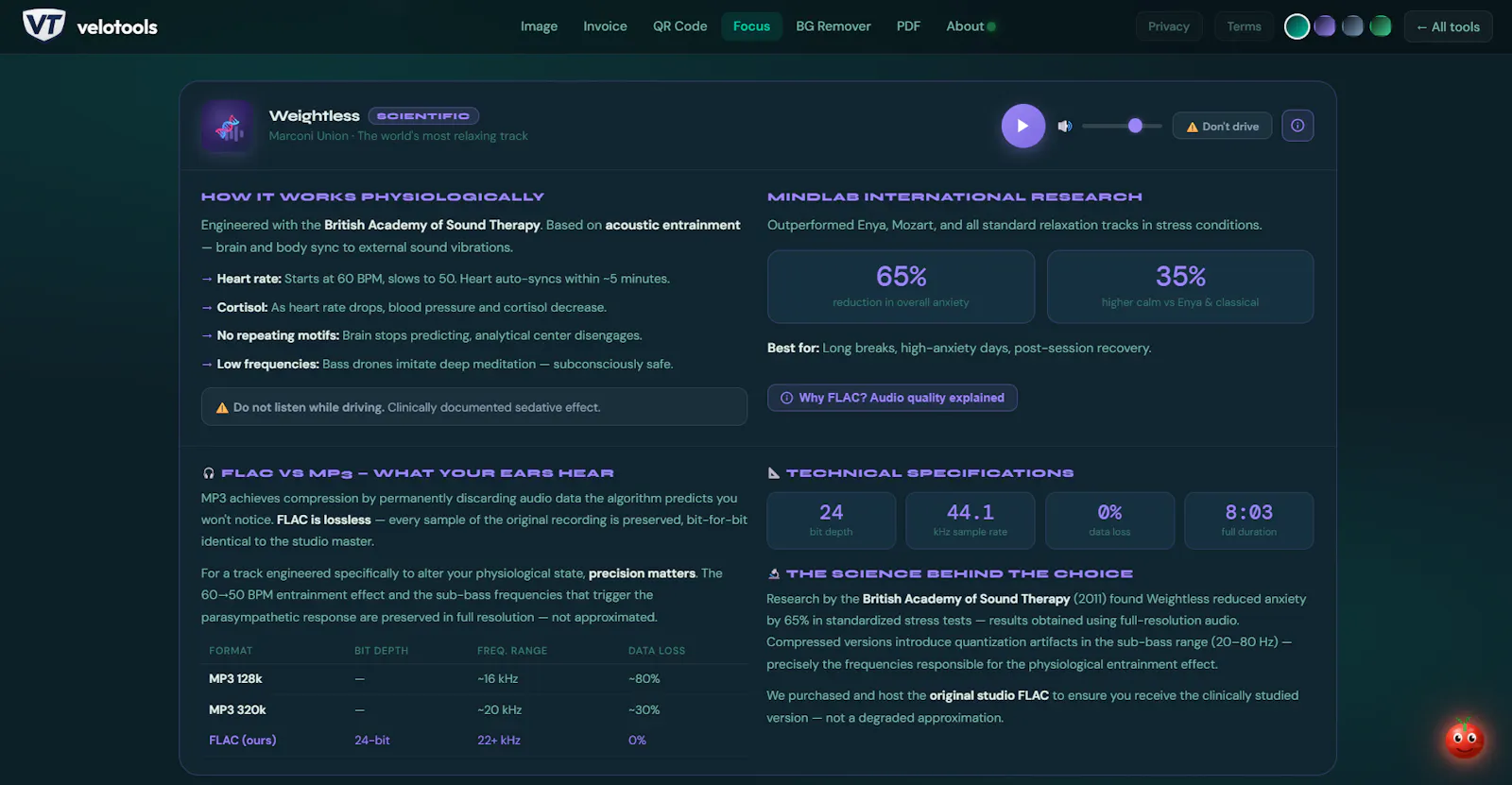Open the Image tool tab
This screenshot has height=785, width=1512.
click(539, 26)
